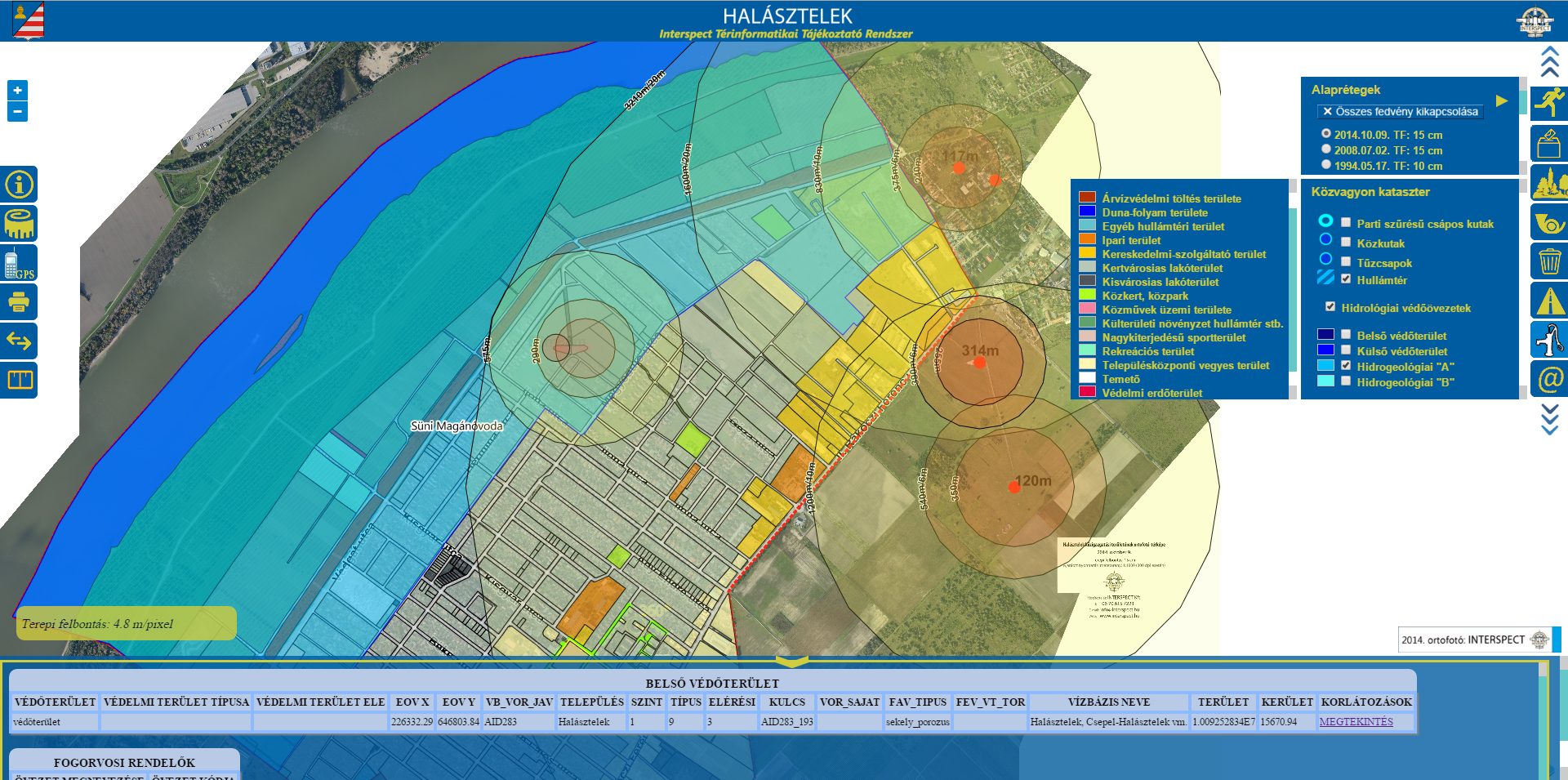The image size is (1568, 780).
Task: Click Összes fedvény kikapcsolása button
Action: (x=1400, y=112)
